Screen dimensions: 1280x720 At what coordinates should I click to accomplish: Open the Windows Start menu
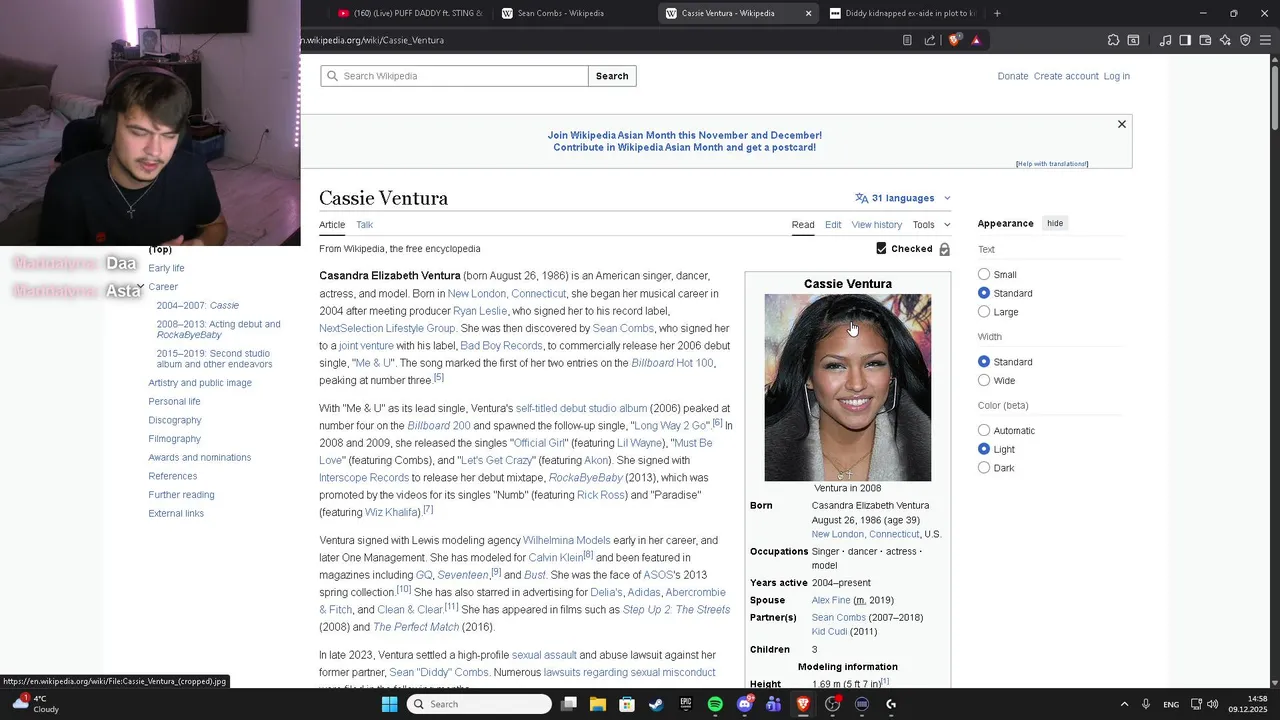(389, 704)
